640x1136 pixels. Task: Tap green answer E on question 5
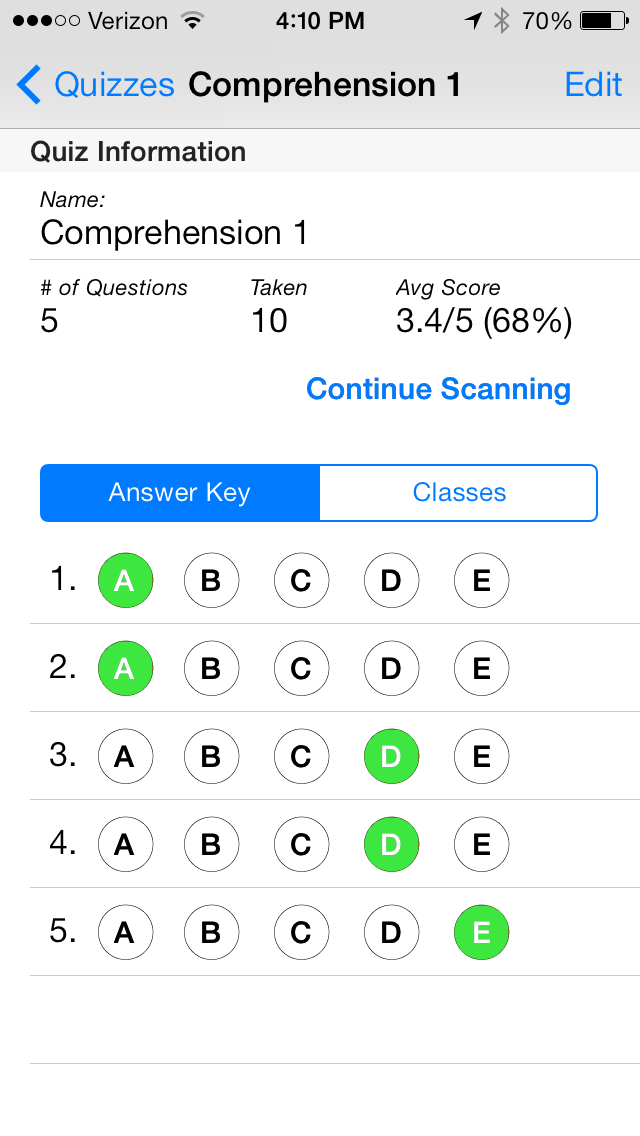point(481,933)
